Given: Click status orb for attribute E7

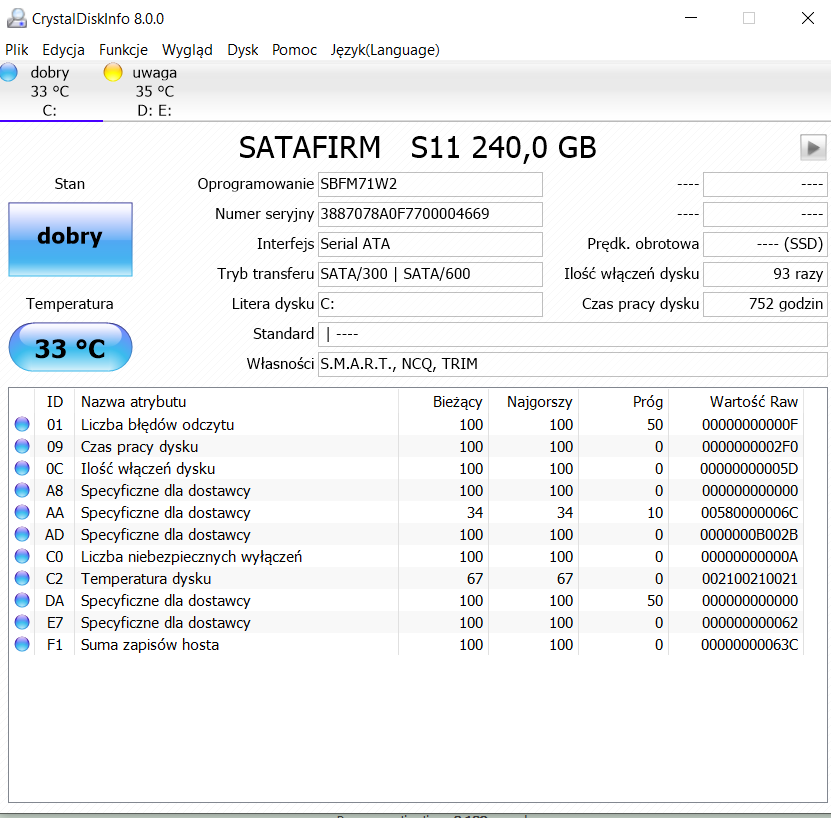Looking at the screenshot, I should click(22, 622).
